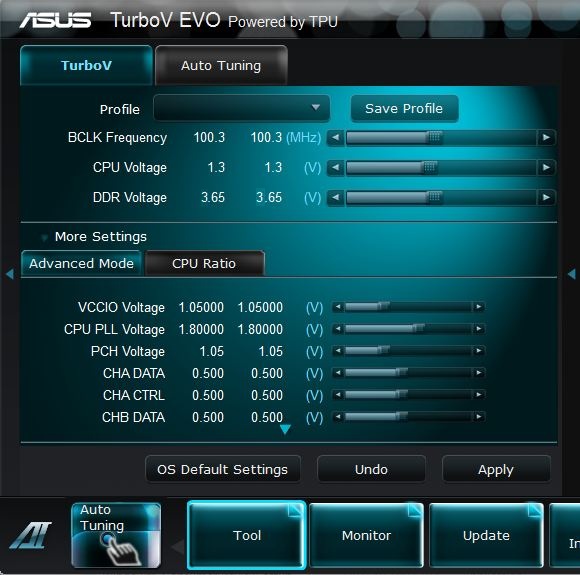Select the Advanced Mode tab
This screenshot has height=575, width=580.
tap(81, 263)
